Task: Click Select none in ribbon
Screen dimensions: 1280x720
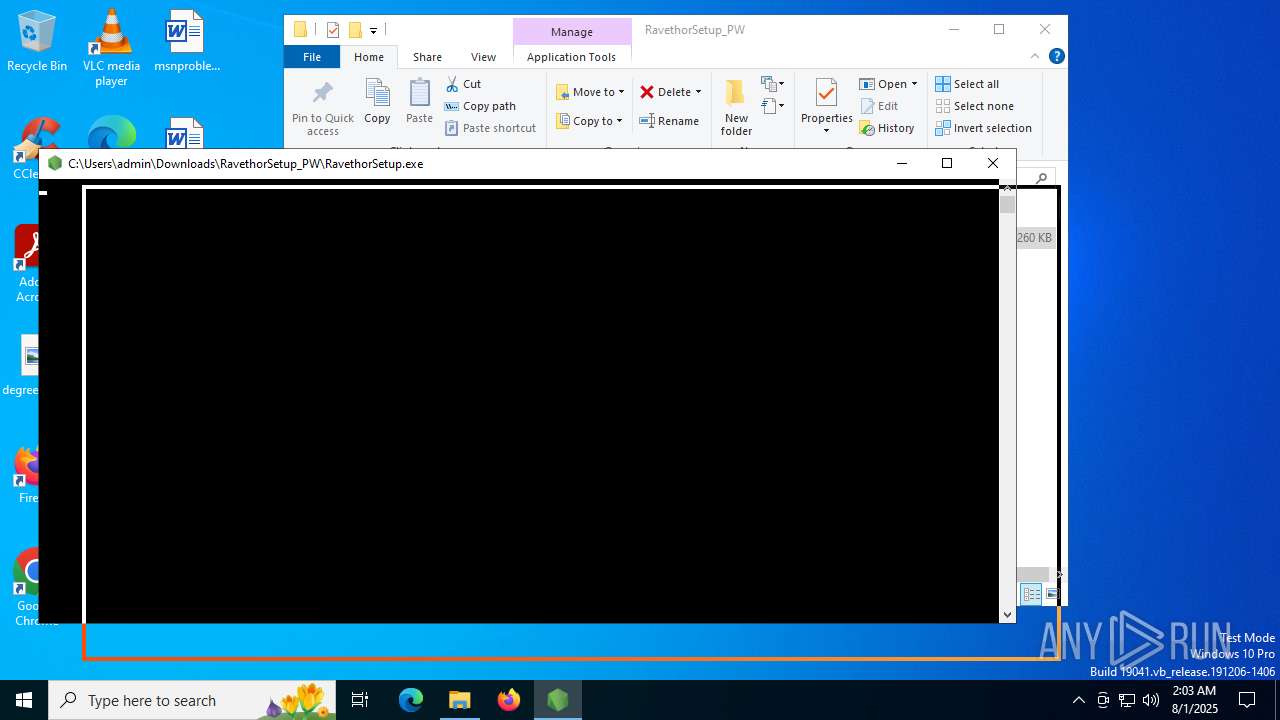Action: 975,106
